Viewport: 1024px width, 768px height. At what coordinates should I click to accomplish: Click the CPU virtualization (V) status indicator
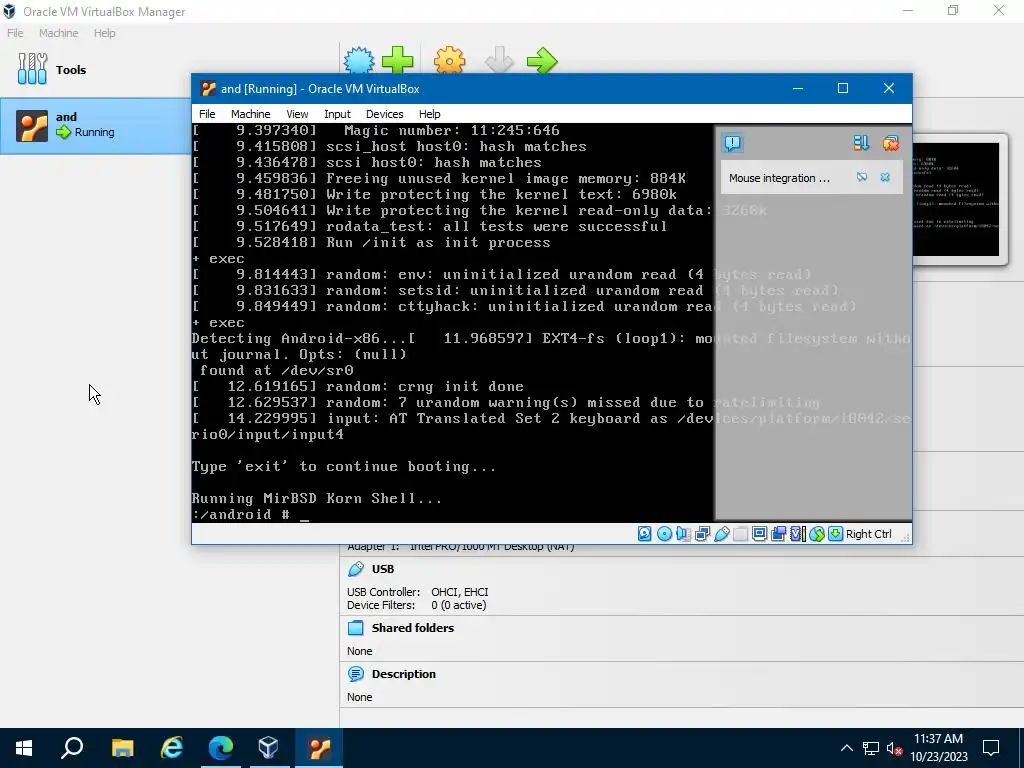tap(797, 534)
